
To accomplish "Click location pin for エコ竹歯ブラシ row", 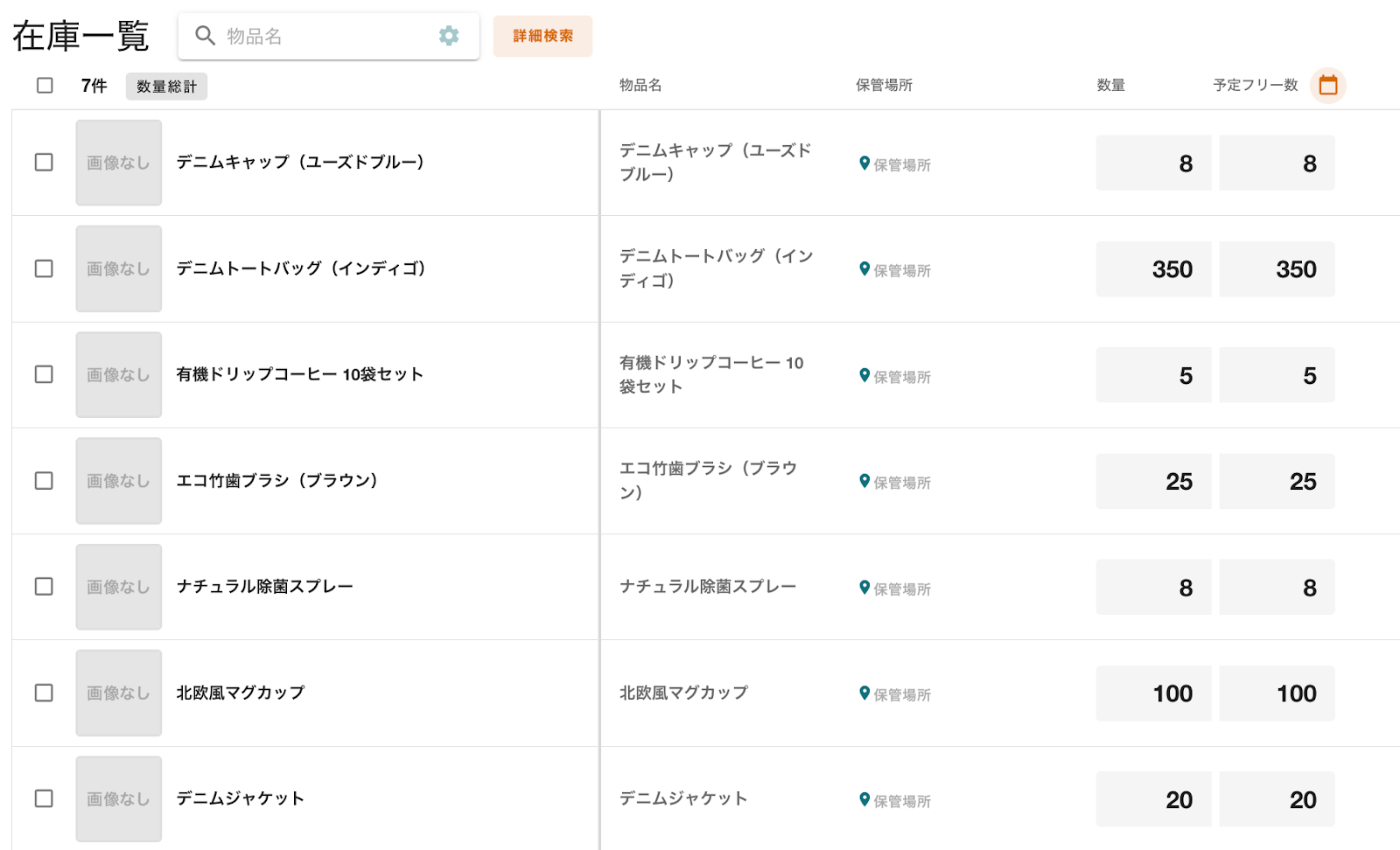I will (x=864, y=481).
